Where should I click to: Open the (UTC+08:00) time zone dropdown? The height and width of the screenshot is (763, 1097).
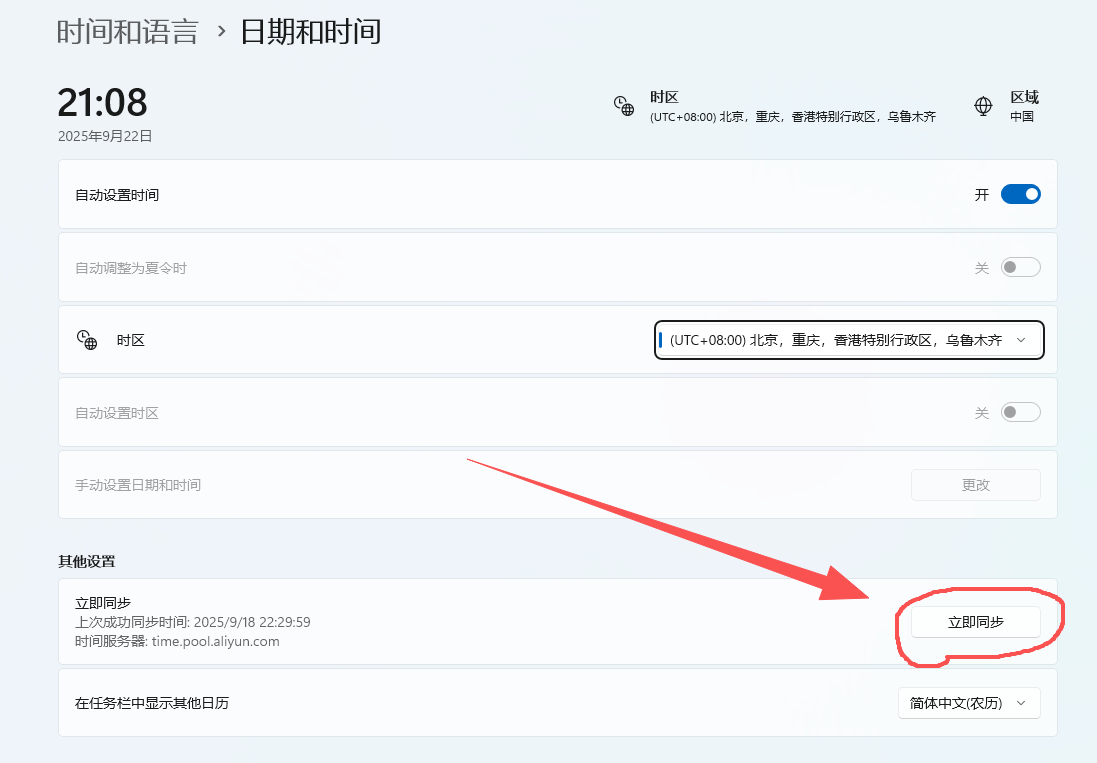(x=848, y=340)
